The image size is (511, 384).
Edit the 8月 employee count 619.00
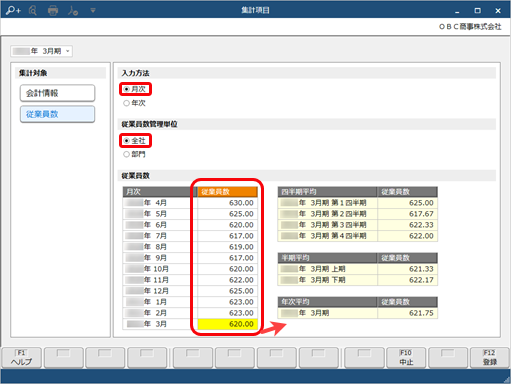[x=228, y=247]
